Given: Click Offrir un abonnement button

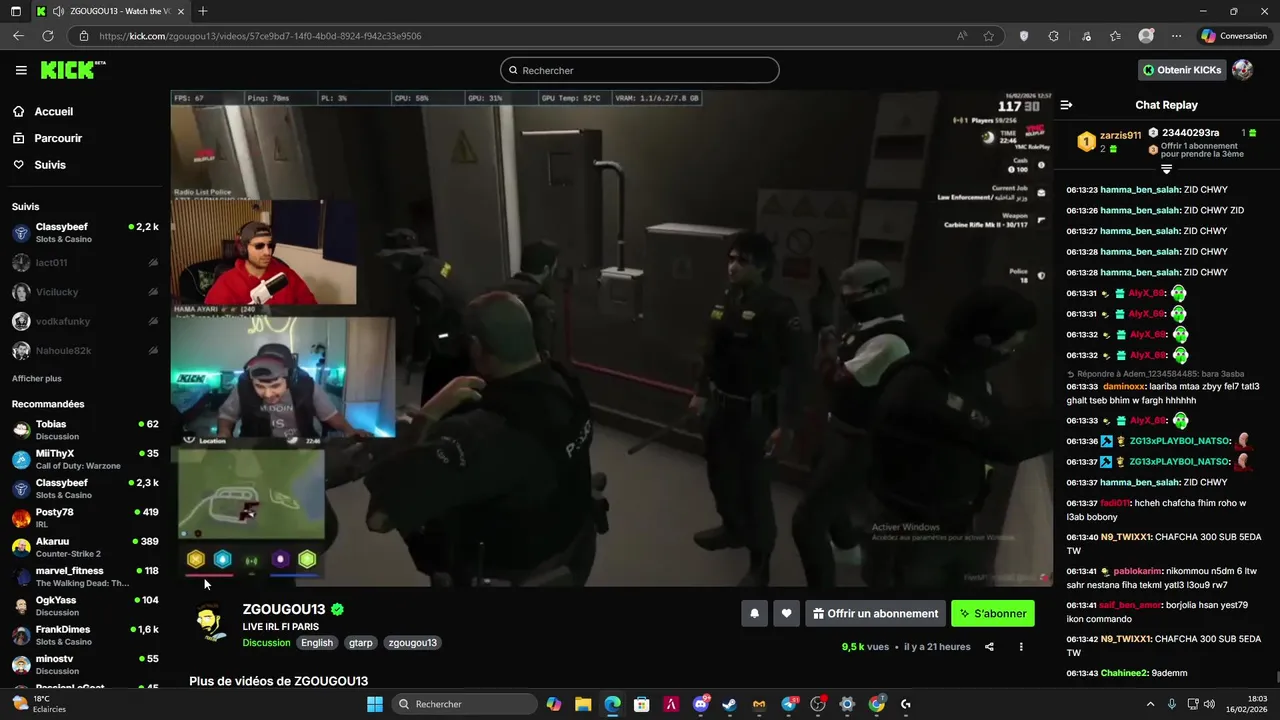Looking at the screenshot, I should 875,614.
